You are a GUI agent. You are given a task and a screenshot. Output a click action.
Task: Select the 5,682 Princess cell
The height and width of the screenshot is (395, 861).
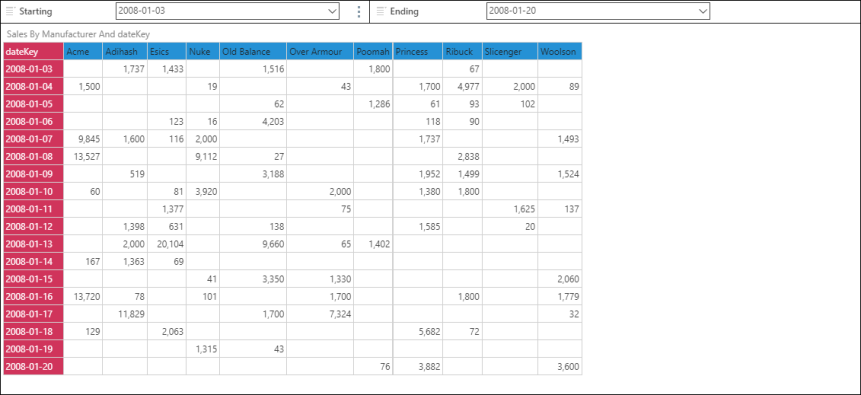418,332
